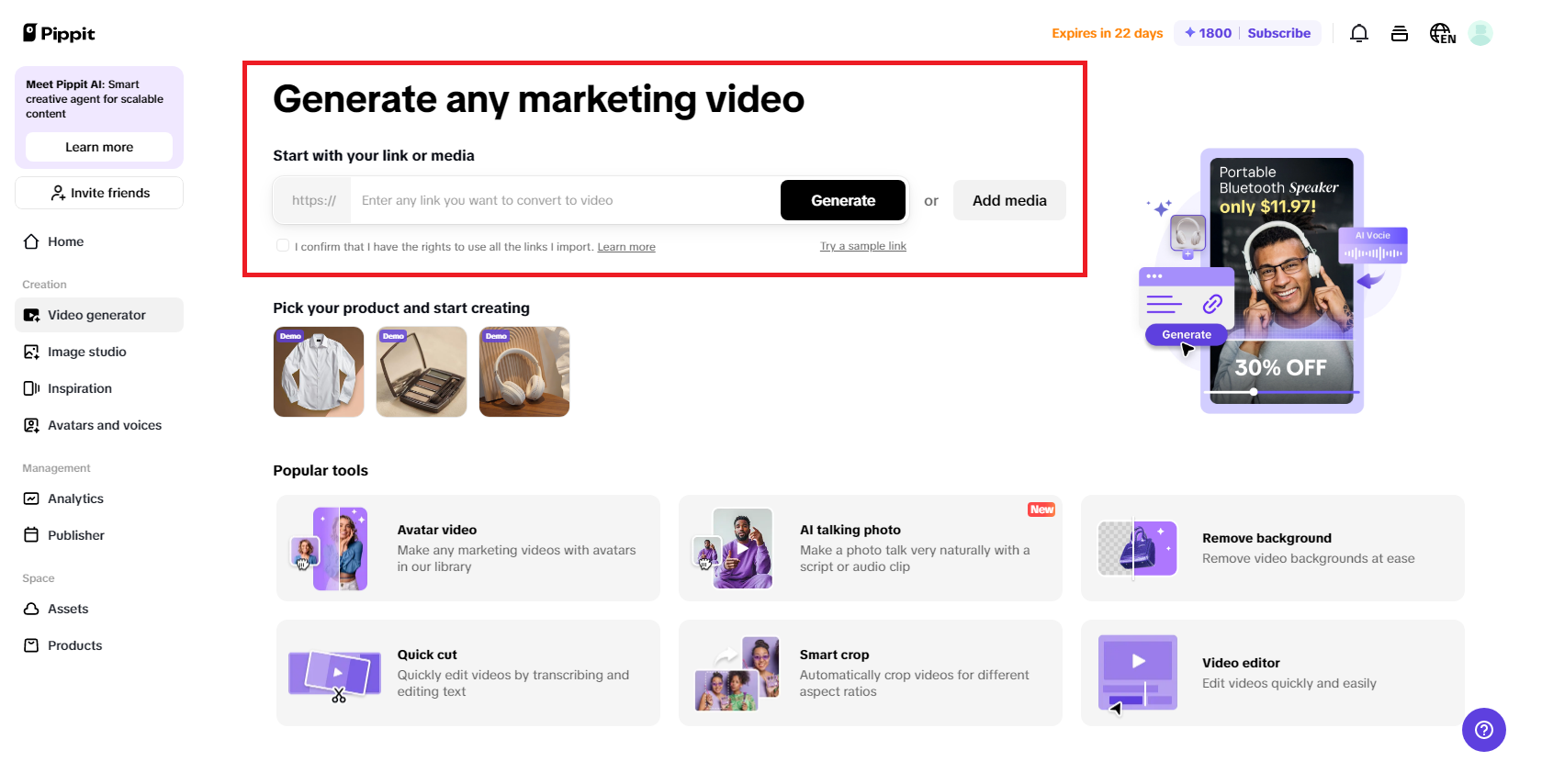Click the Pippit logo

59,34
